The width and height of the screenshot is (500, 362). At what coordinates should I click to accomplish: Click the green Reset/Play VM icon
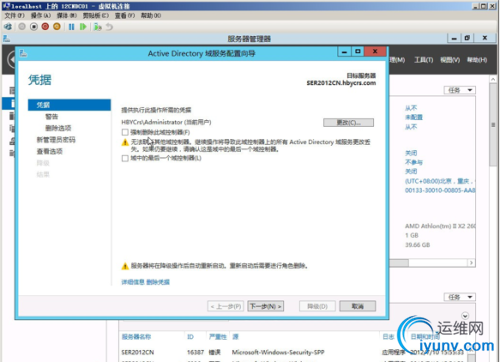83,27
